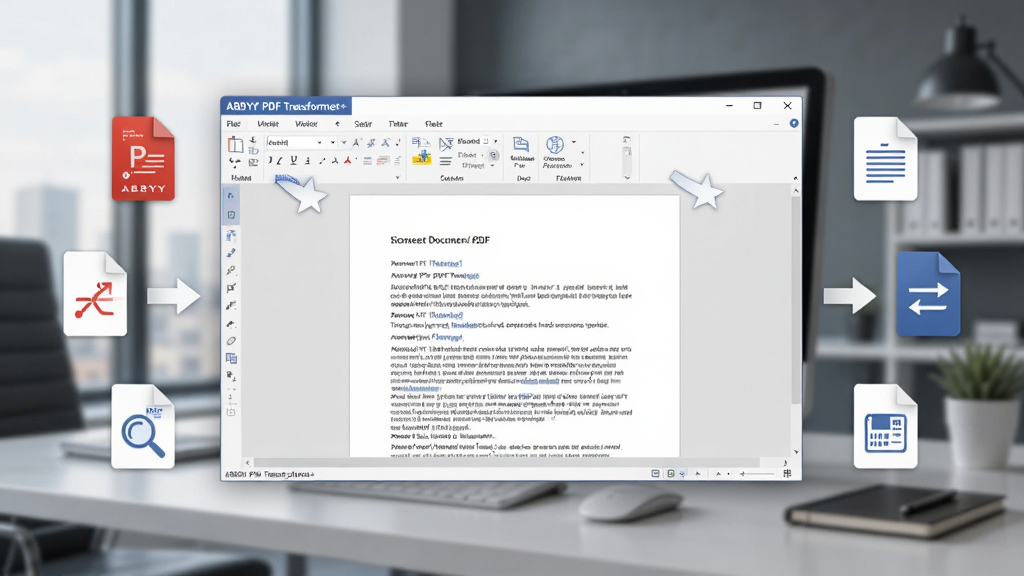Viewport: 1024px width, 576px height.
Task: Click the bottom boxed icon in left sidebar
Action: pyautogui.click(x=231, y=413)
